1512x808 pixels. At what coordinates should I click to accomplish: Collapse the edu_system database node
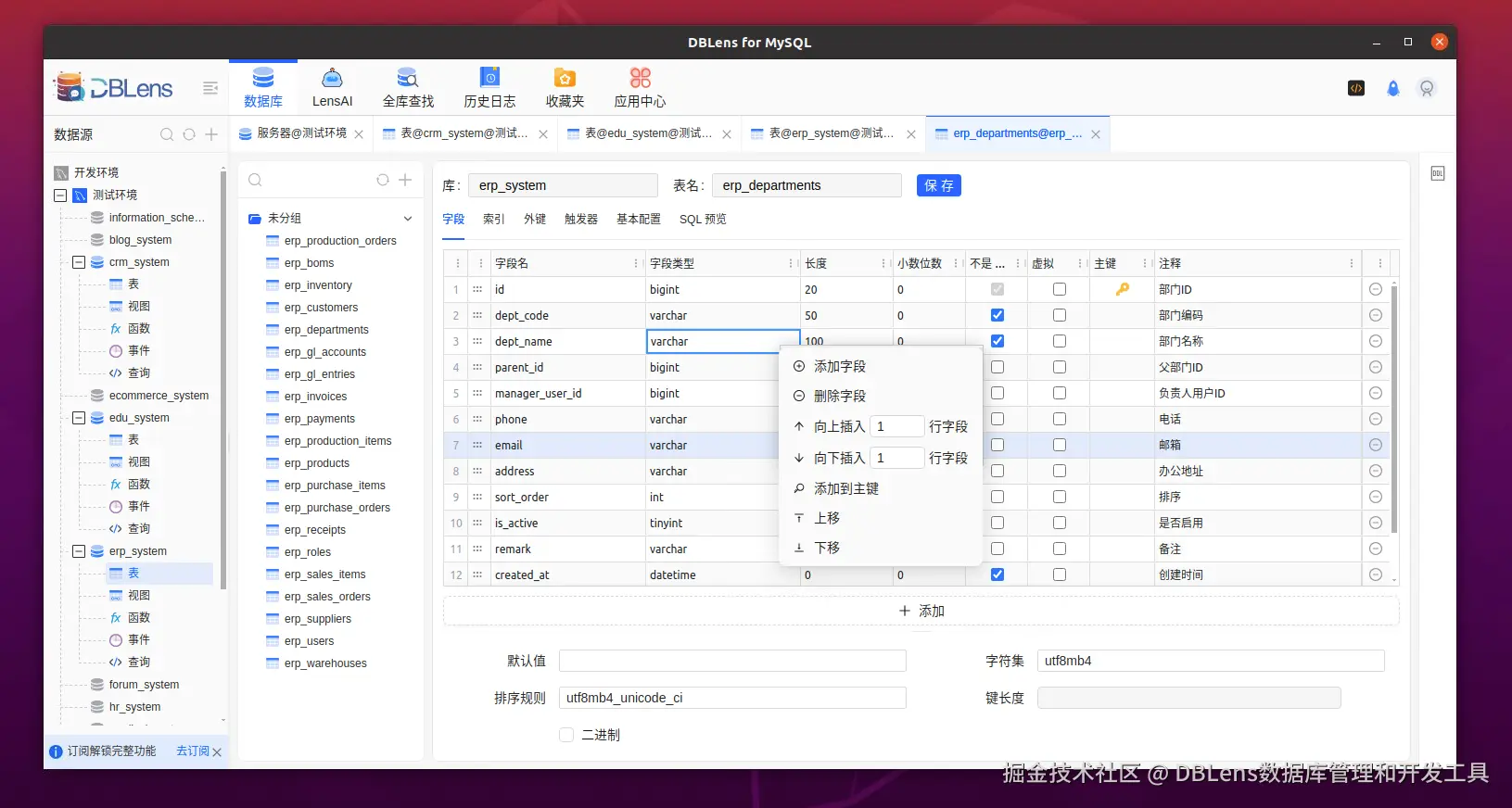coord(79,418)
